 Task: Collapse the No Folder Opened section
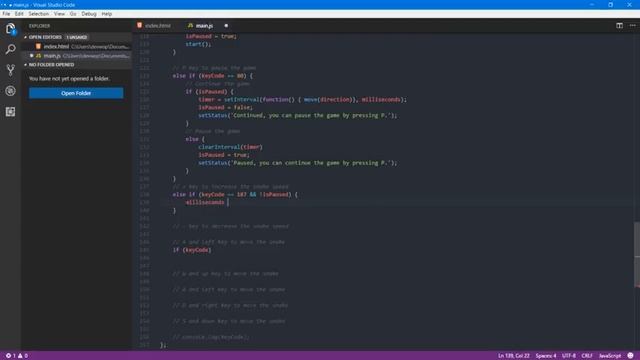pos(25,65)
